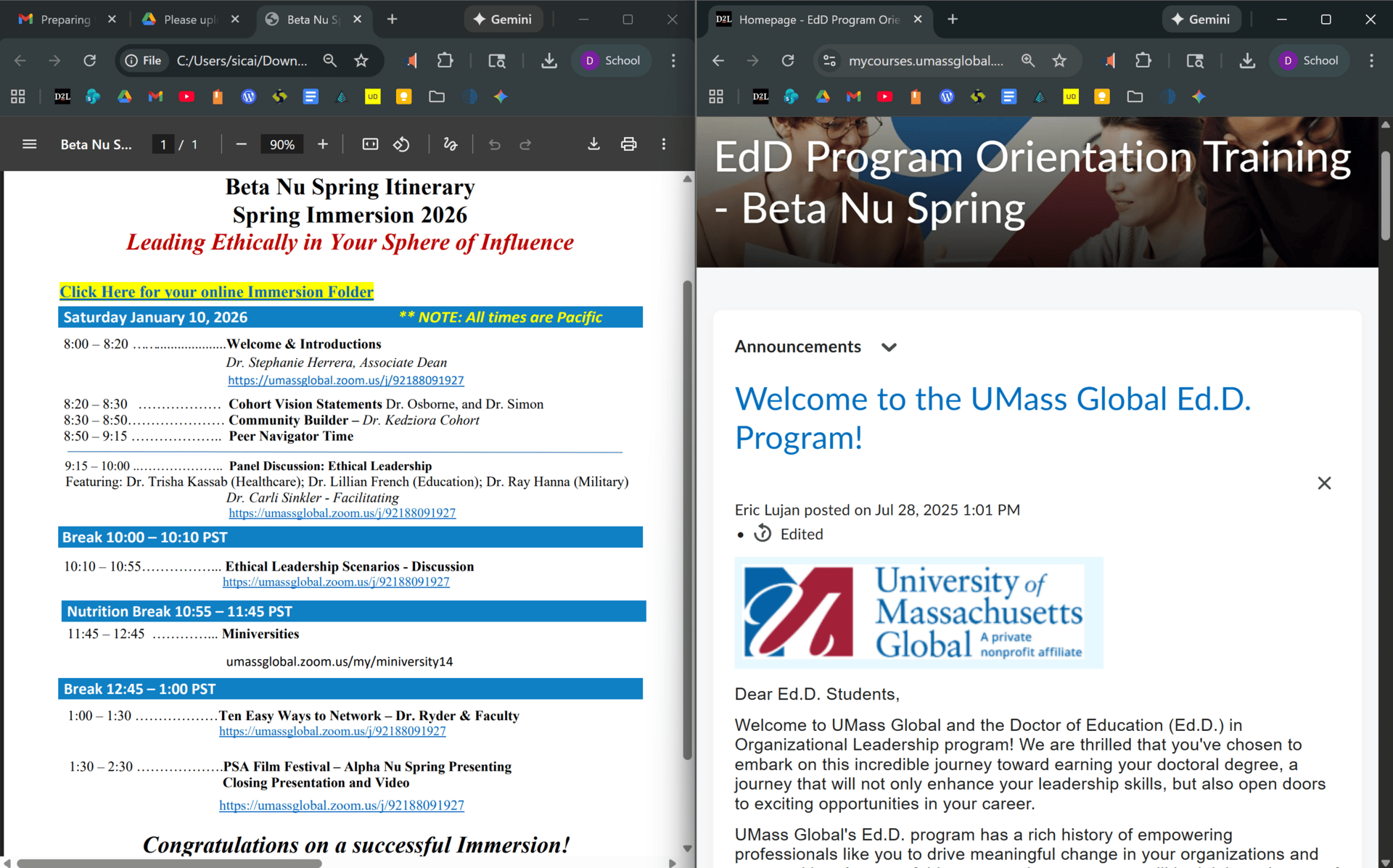Open the online Immersion Folder link
The image size is (1393, 868).
click(x=216, y=292)
